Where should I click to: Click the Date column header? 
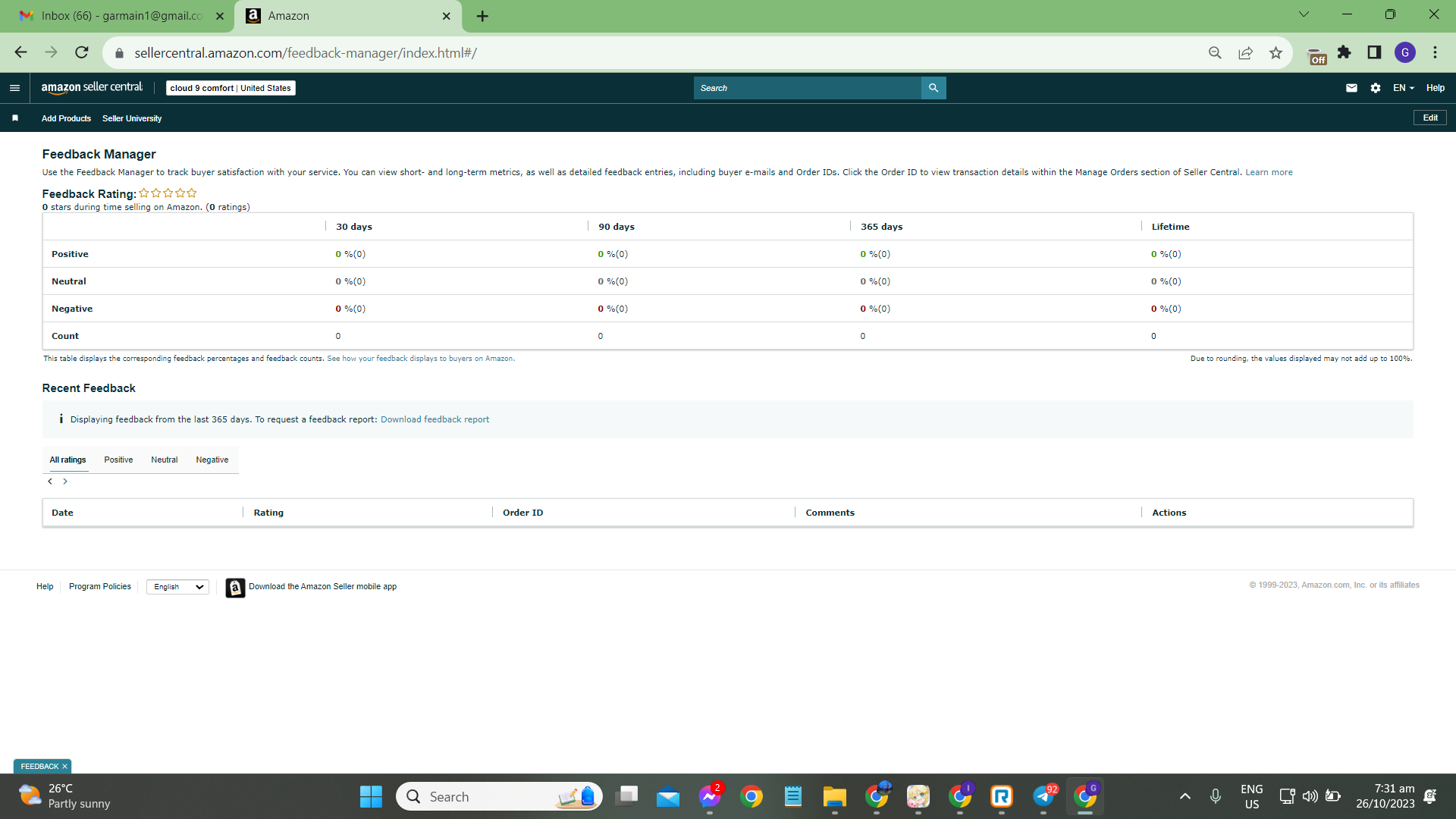62,513
